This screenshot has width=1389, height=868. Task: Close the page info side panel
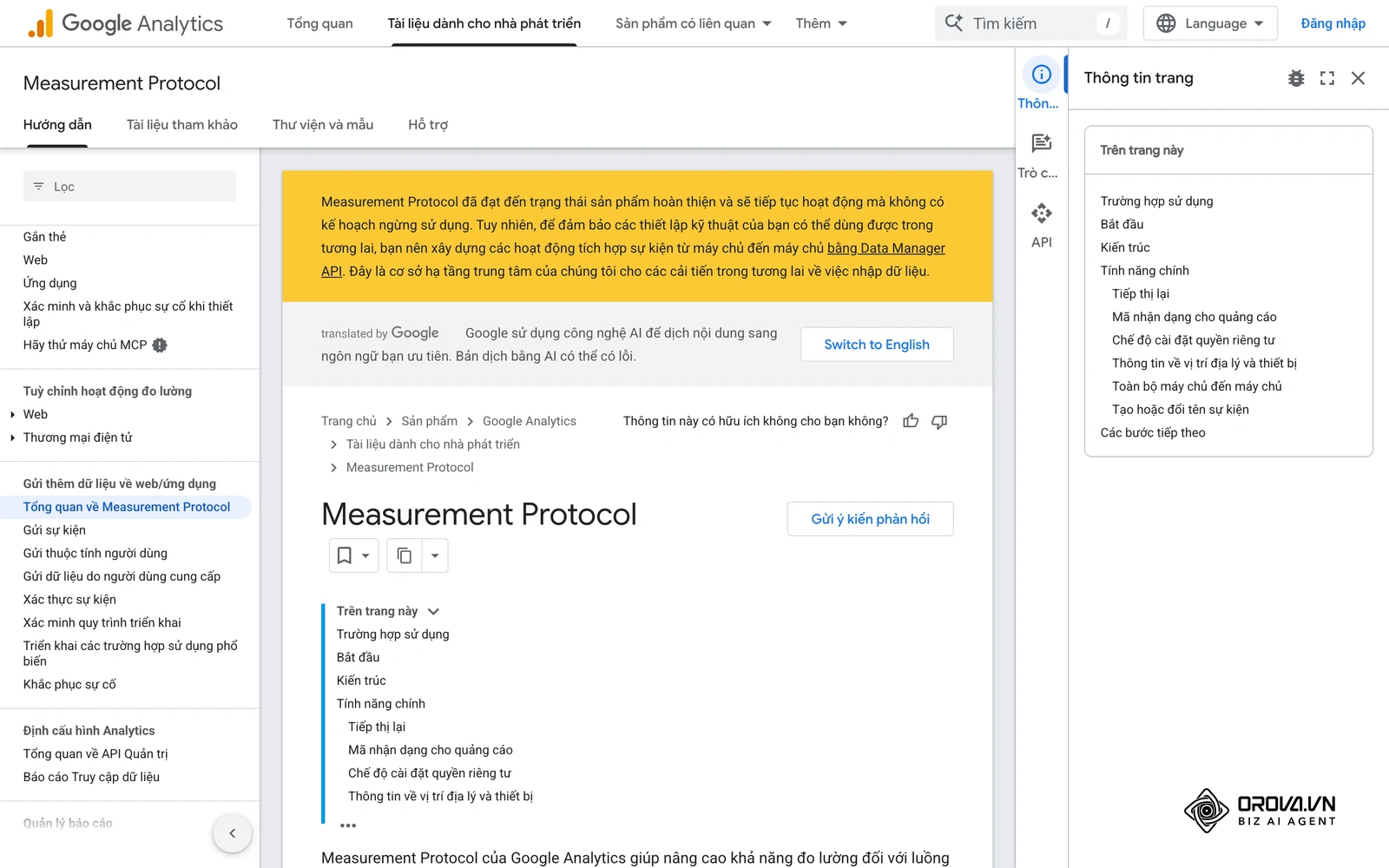point(1359,78)
